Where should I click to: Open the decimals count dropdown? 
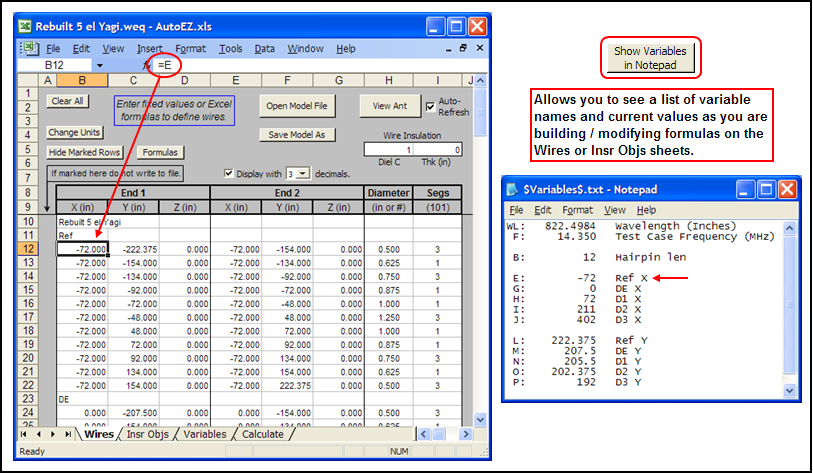303,173
